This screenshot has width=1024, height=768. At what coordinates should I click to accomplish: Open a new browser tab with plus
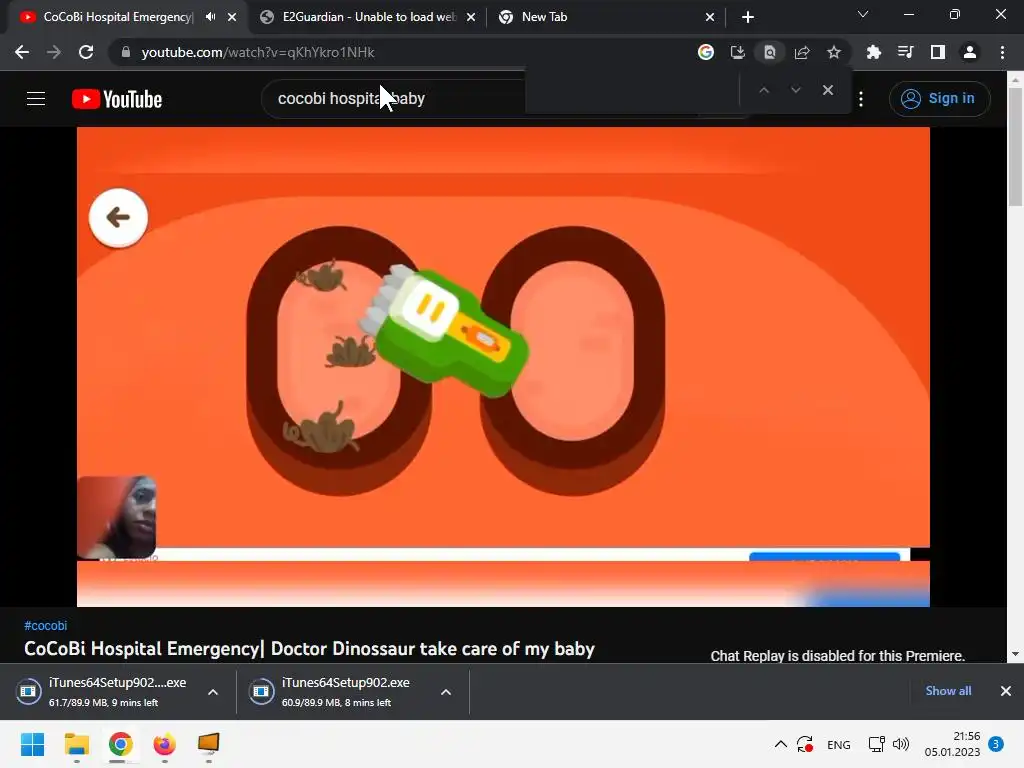tap(748, 17)
